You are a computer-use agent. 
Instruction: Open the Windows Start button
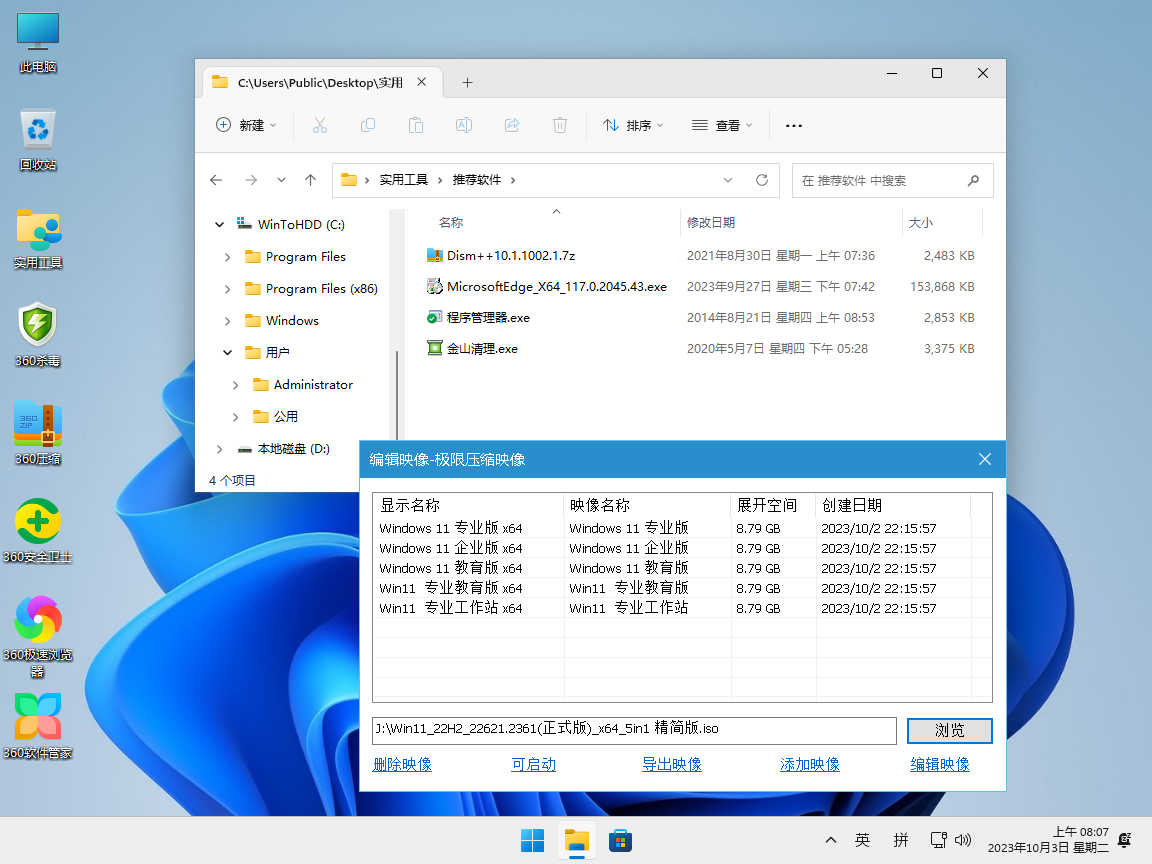[532, 840]
